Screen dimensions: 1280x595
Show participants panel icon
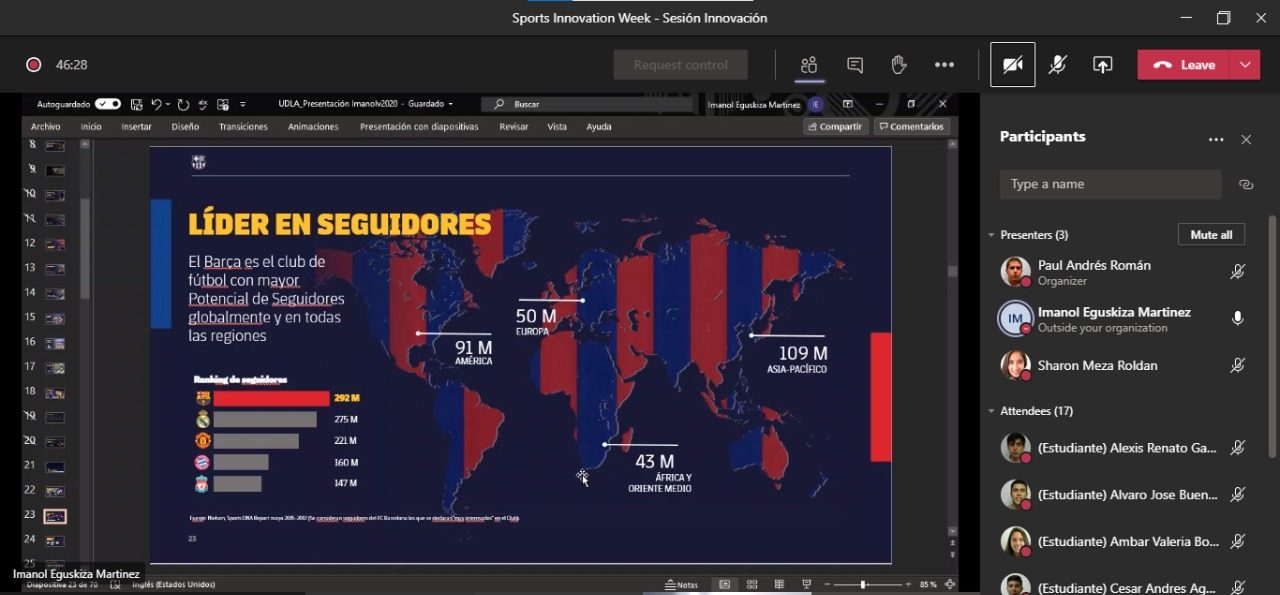pos(808,65)
